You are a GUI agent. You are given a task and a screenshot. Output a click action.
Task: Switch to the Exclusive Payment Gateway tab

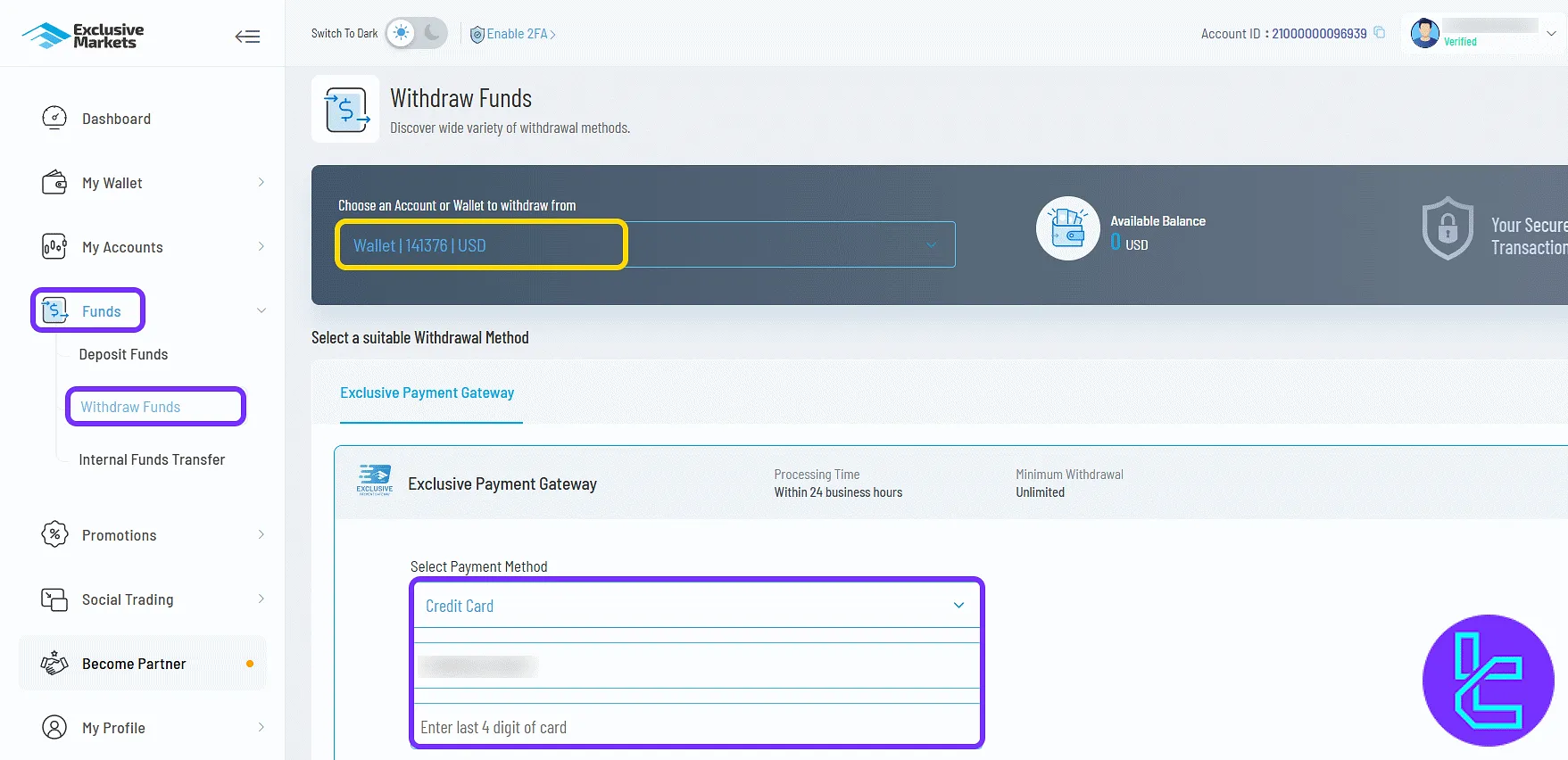click(x=427, y=392)
